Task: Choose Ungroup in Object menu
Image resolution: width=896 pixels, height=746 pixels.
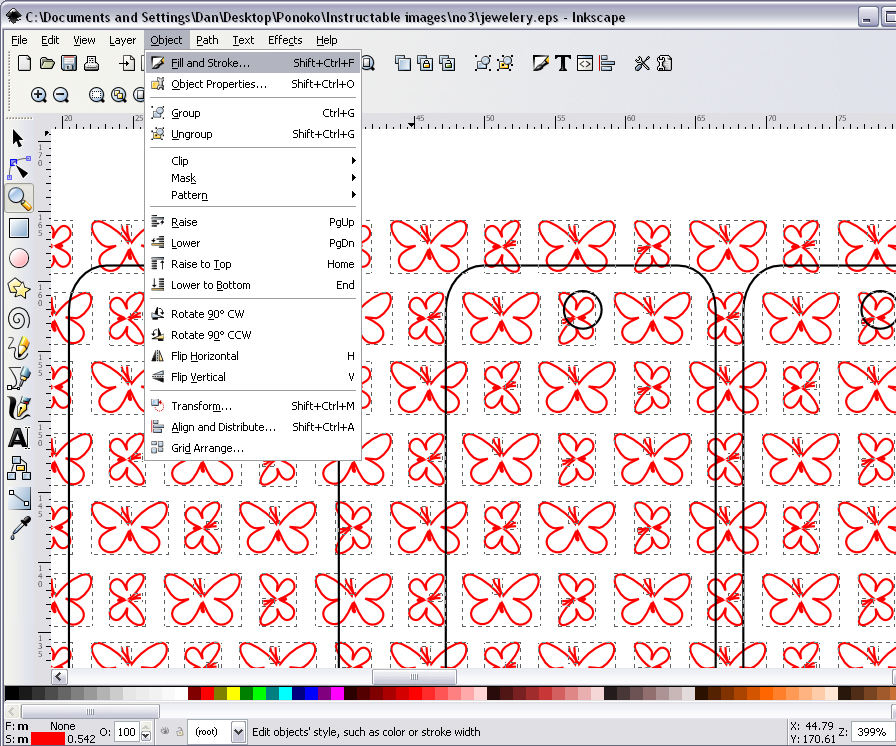Action: coord(254,134)
